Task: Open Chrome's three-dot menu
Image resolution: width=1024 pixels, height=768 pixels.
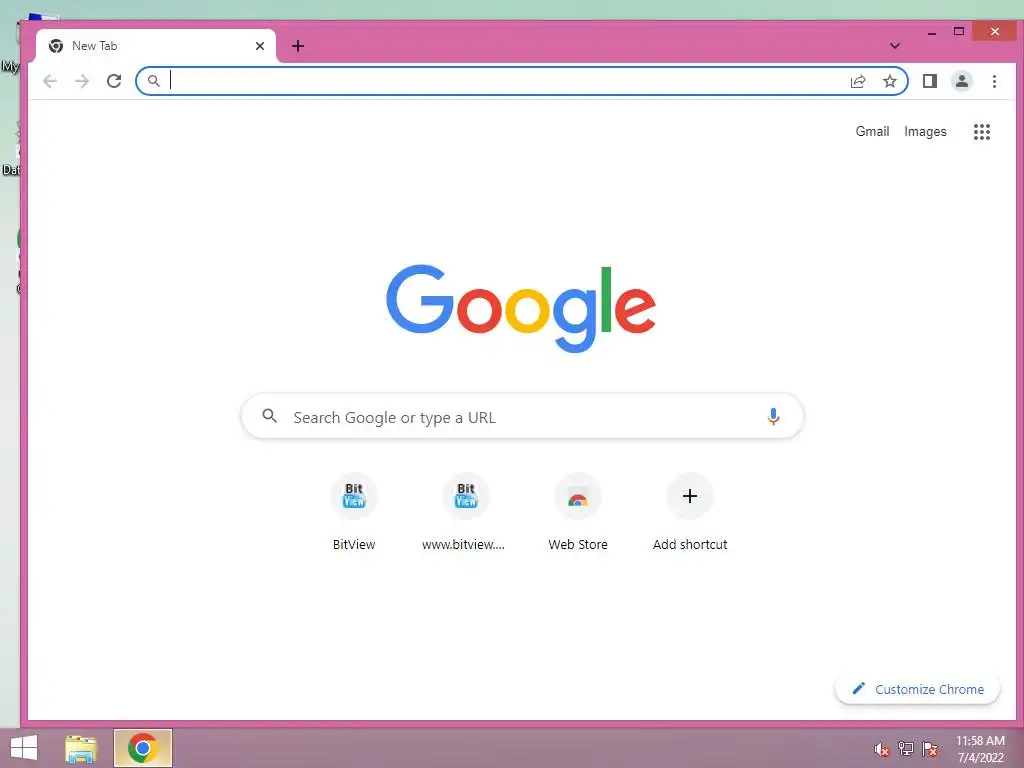Action: click(x=994, y=81)
